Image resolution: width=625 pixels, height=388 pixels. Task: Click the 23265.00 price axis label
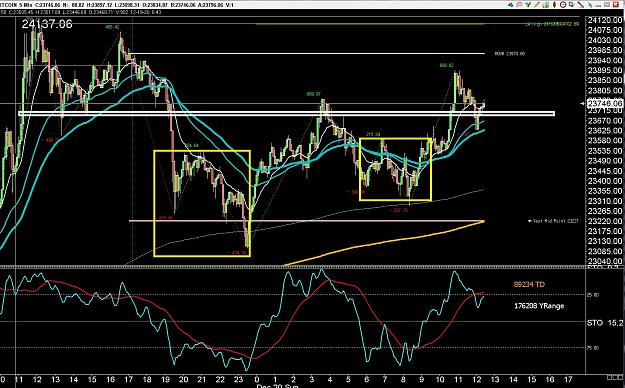[605, 211]
